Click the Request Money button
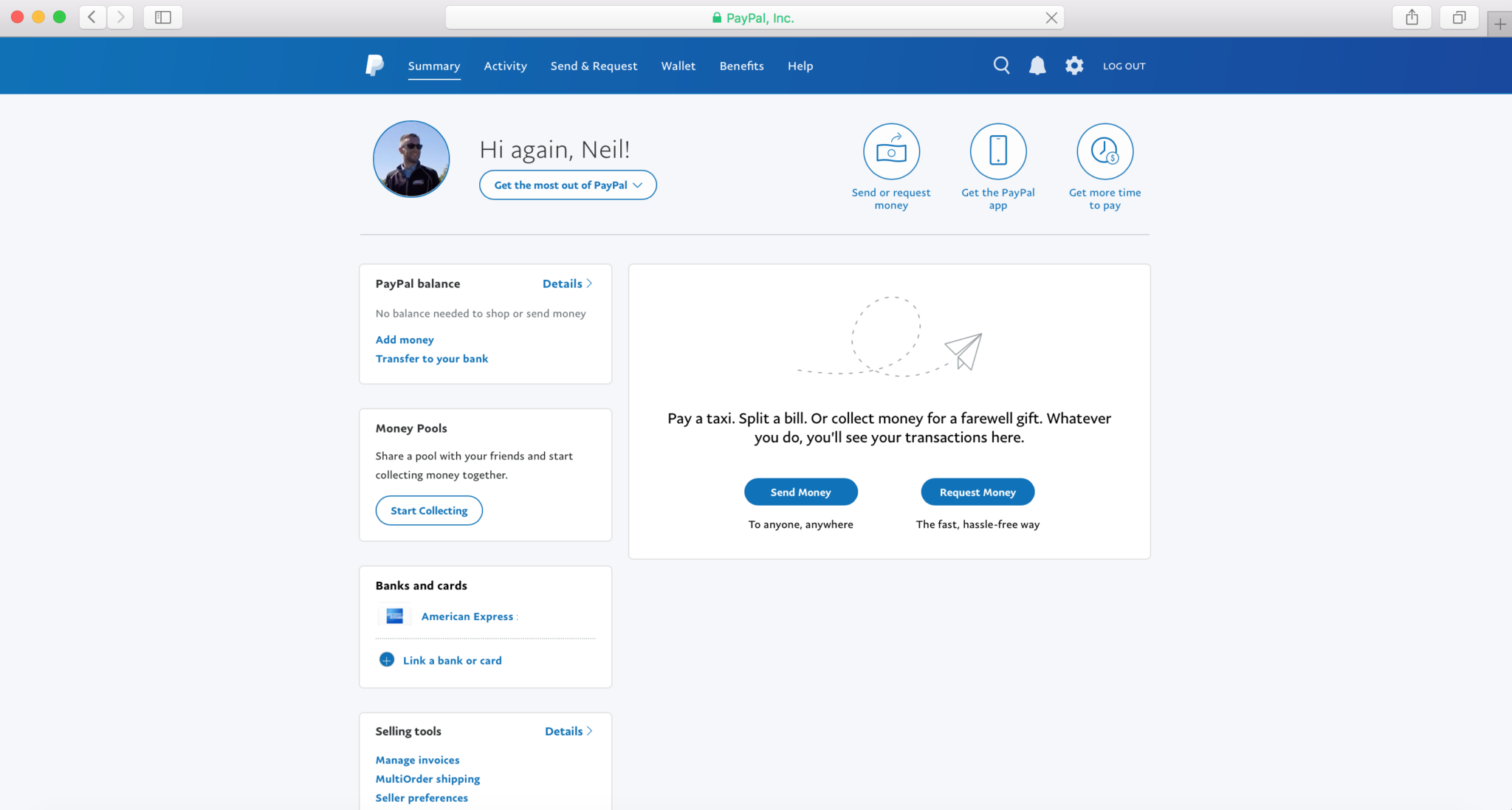 click(977, 492)
